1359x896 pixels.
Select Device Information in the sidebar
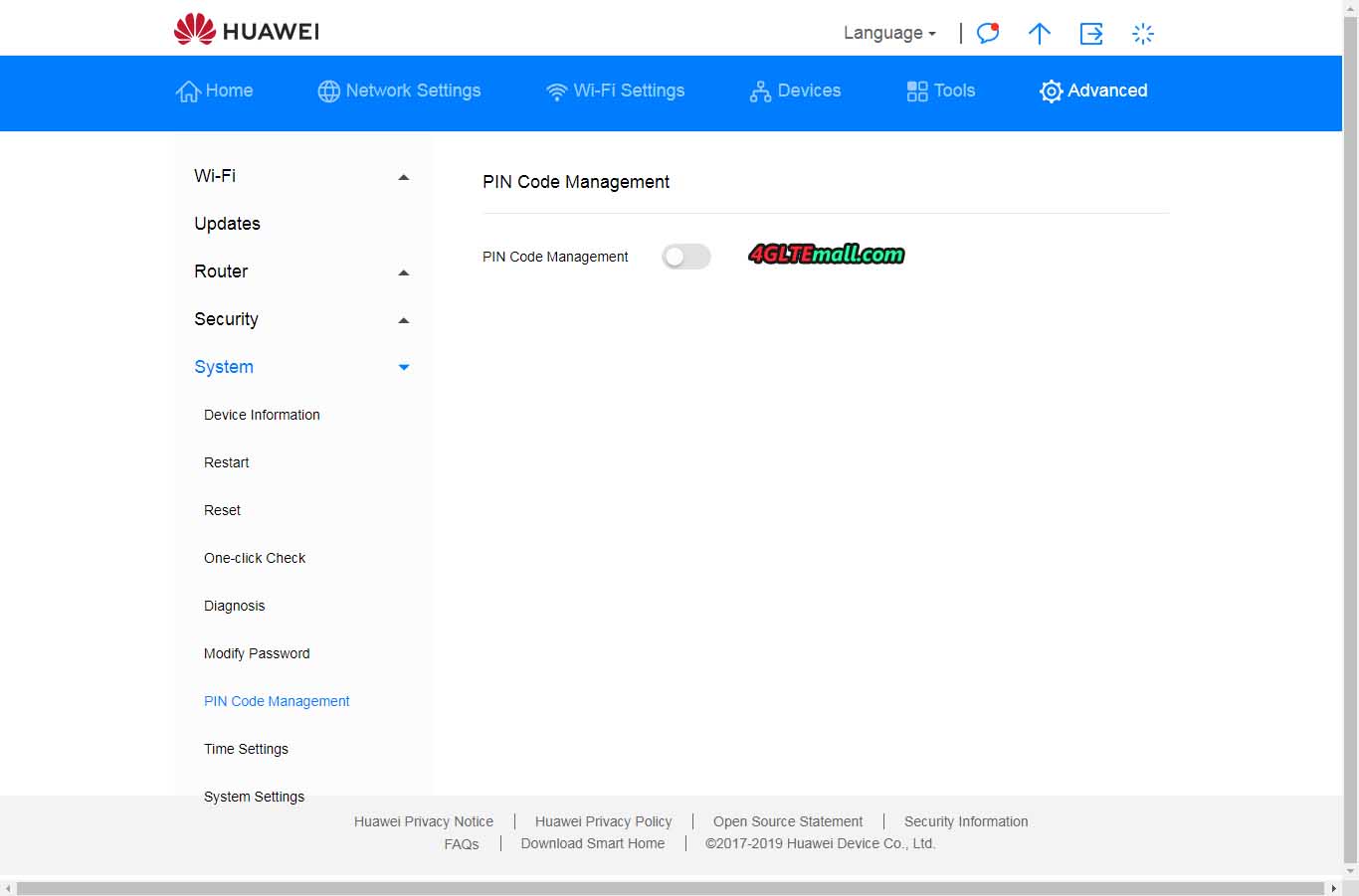click(x=262, y=415)
